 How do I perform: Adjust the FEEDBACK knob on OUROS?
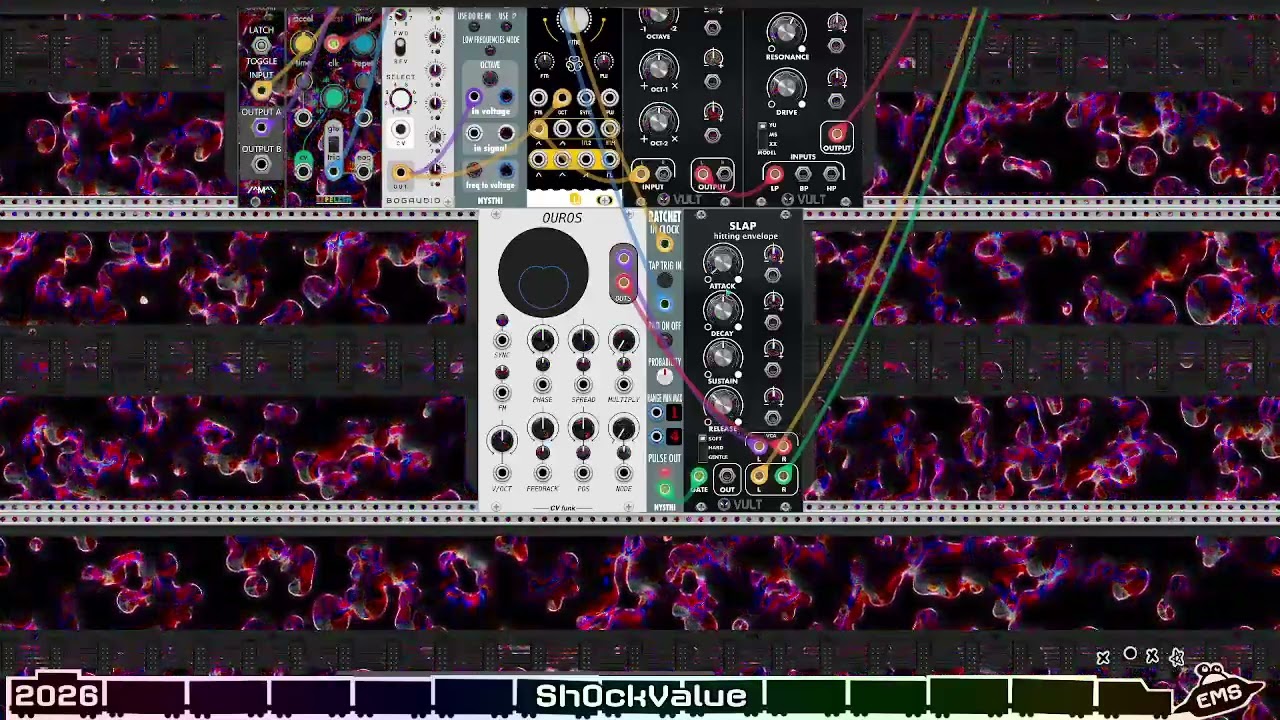point(542,429)
